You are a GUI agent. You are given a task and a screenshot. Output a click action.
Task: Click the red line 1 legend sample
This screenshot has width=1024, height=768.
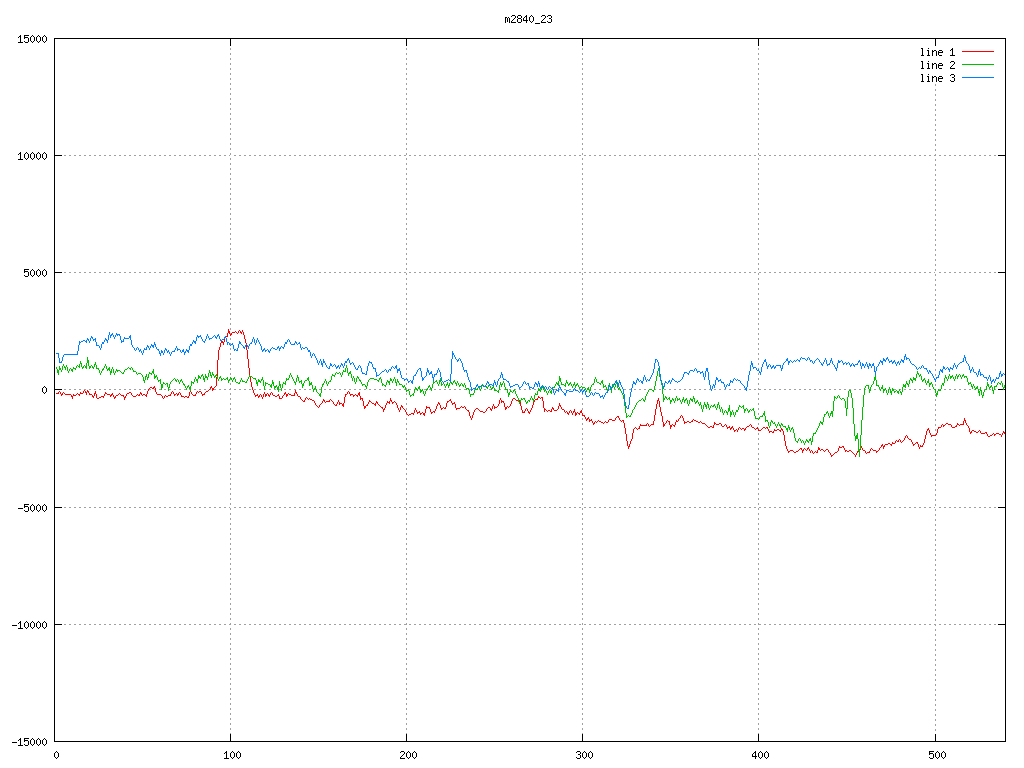[x=978, y=52]
